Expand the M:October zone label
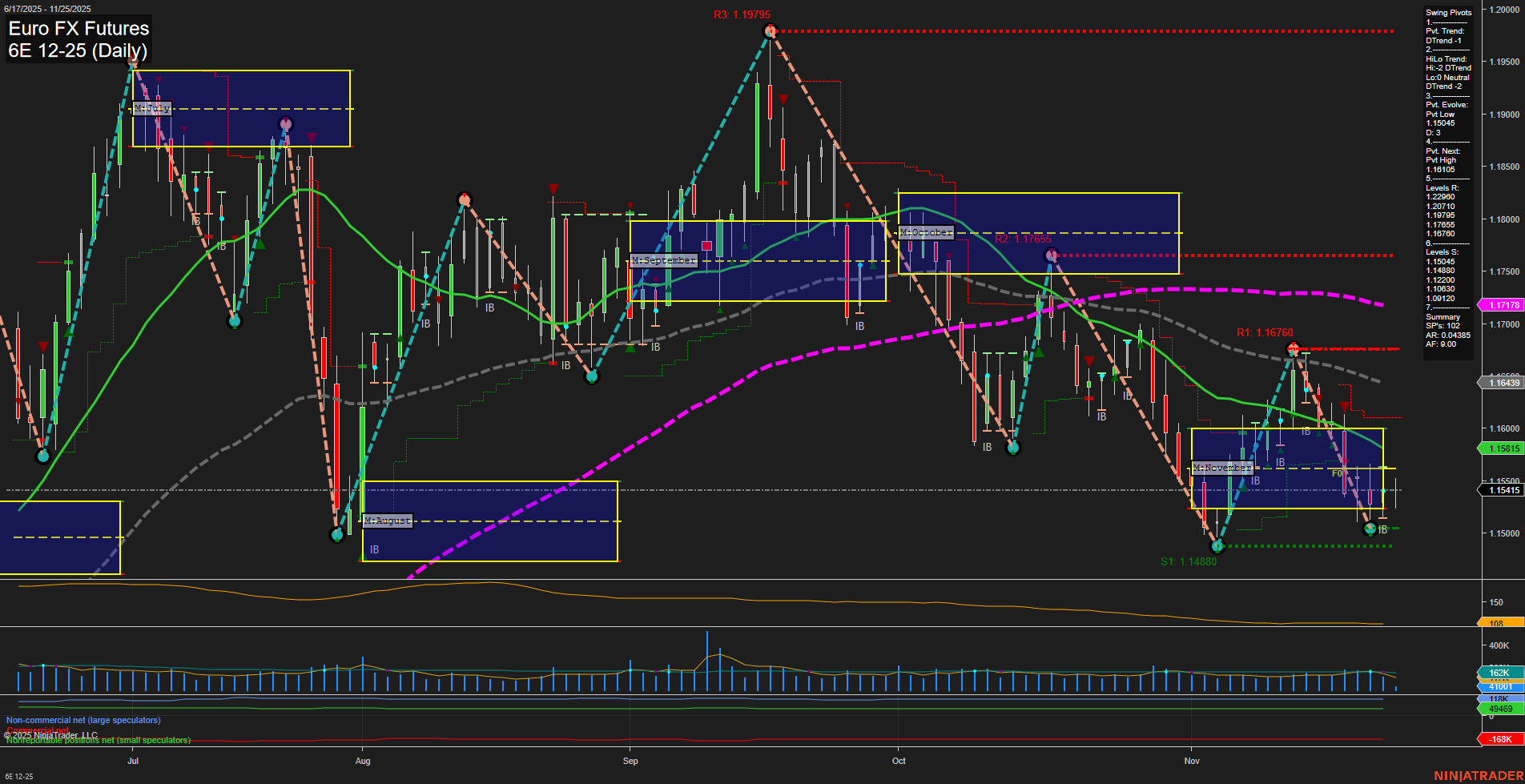 (927, 231)
